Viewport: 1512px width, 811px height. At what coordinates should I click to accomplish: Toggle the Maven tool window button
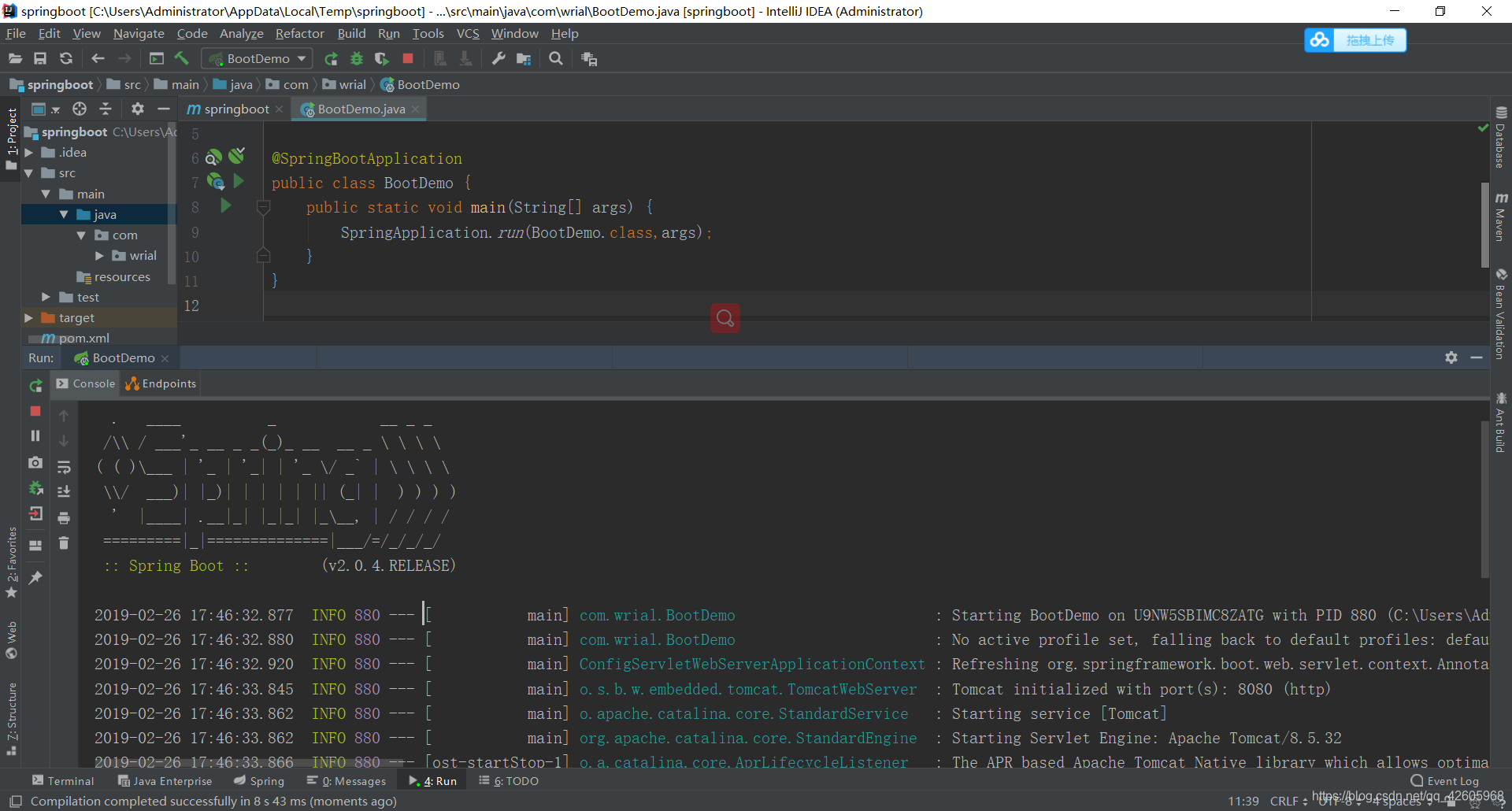[x=1501, y=217]
